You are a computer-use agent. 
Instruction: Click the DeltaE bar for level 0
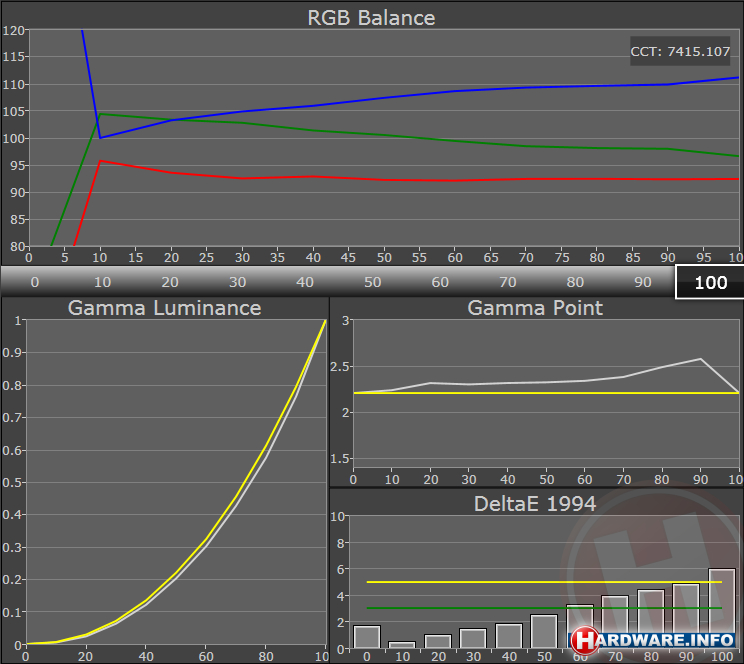coord(367,637)
